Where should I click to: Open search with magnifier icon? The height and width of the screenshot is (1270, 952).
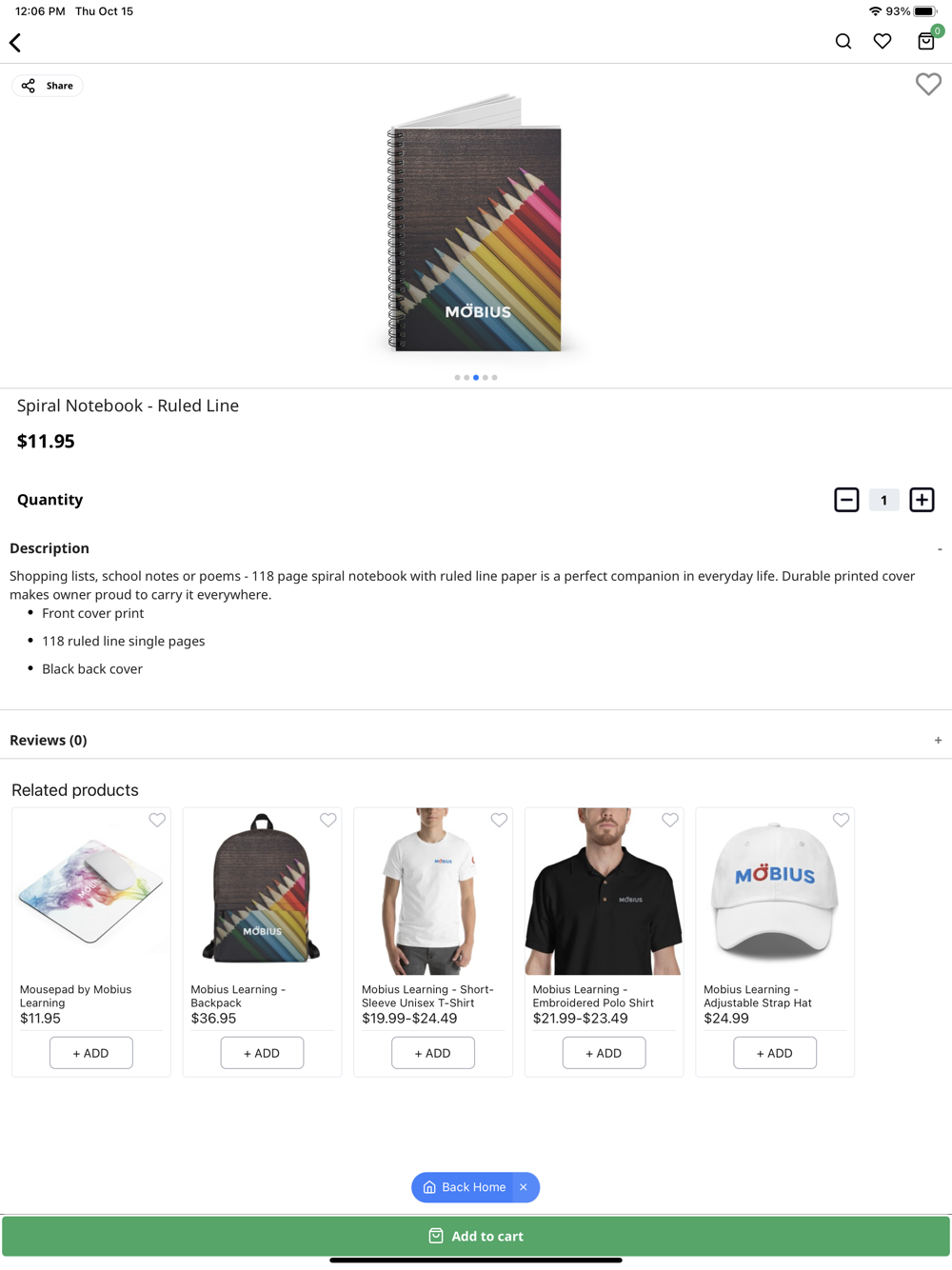(x=843, y=41)
